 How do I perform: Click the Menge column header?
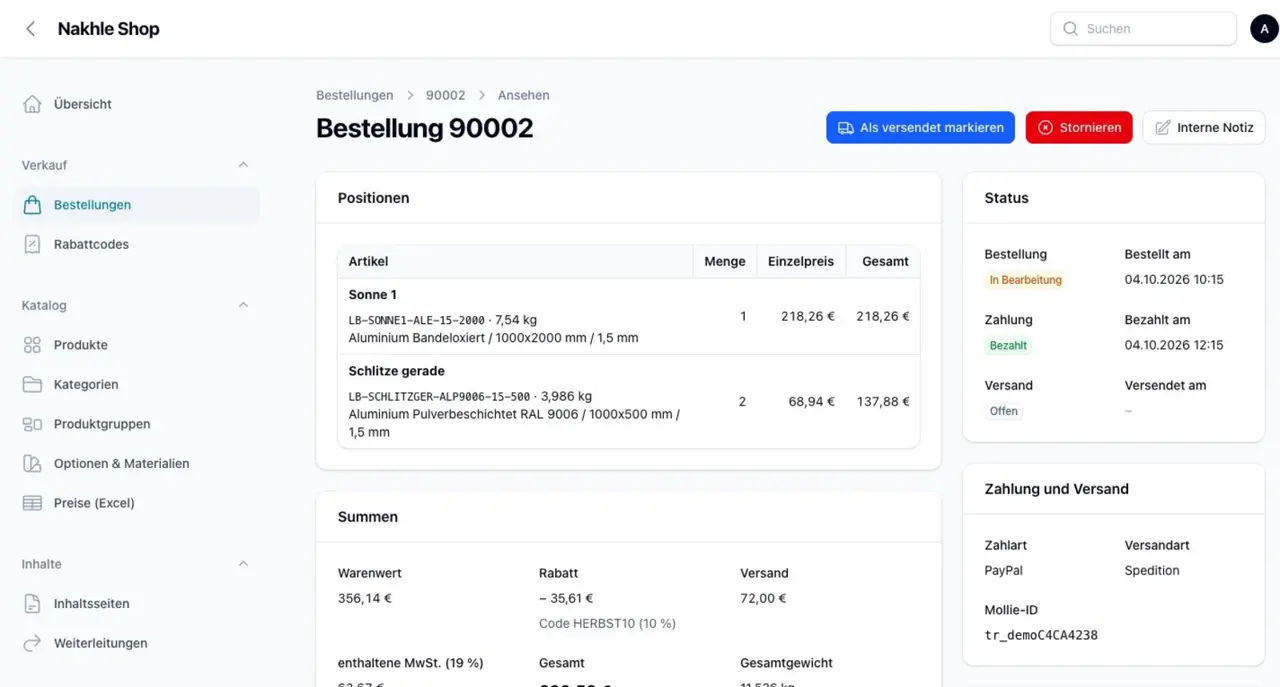click(725, 261)
